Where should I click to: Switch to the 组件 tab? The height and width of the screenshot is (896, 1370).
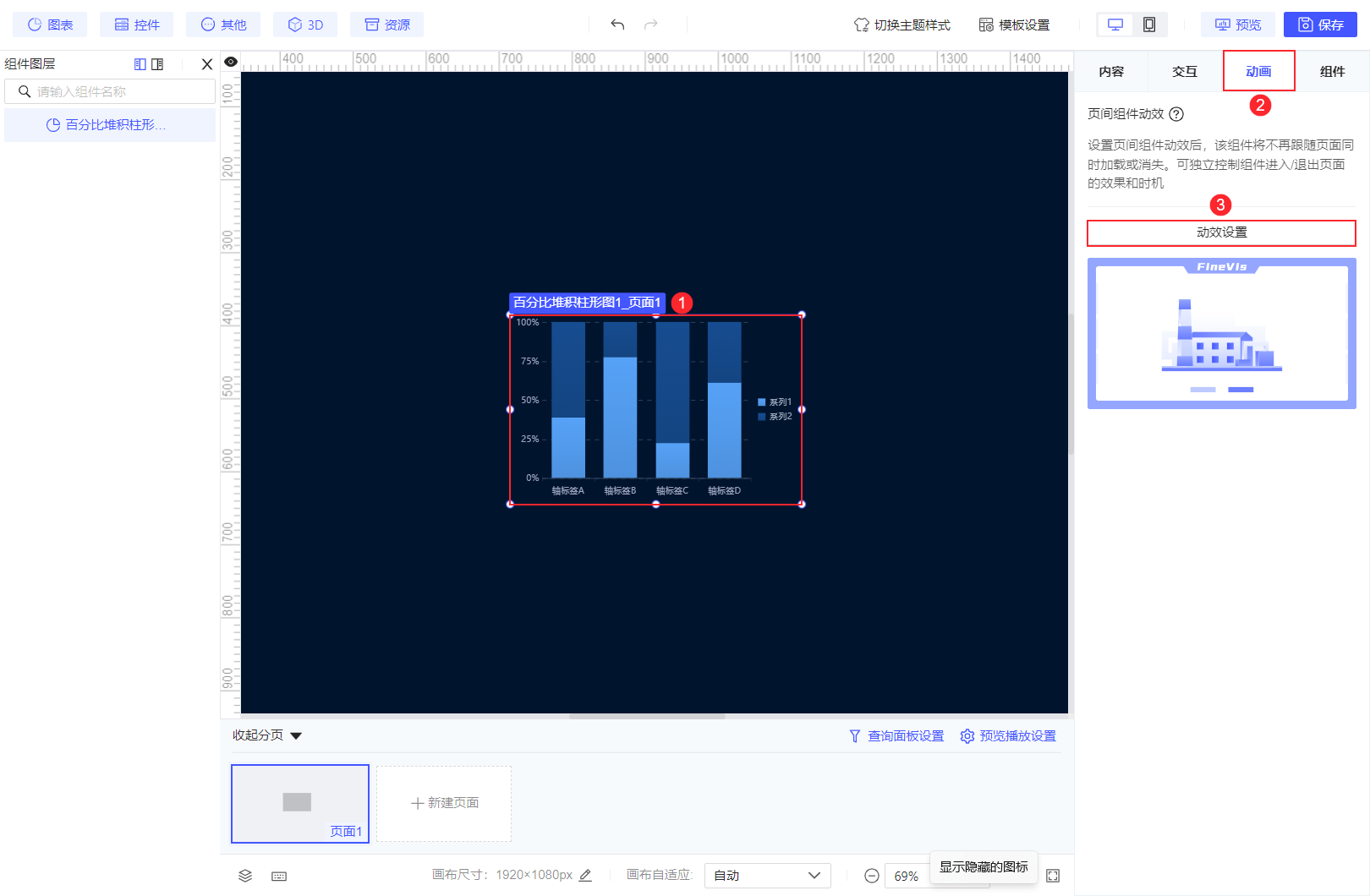point(1332,71)
